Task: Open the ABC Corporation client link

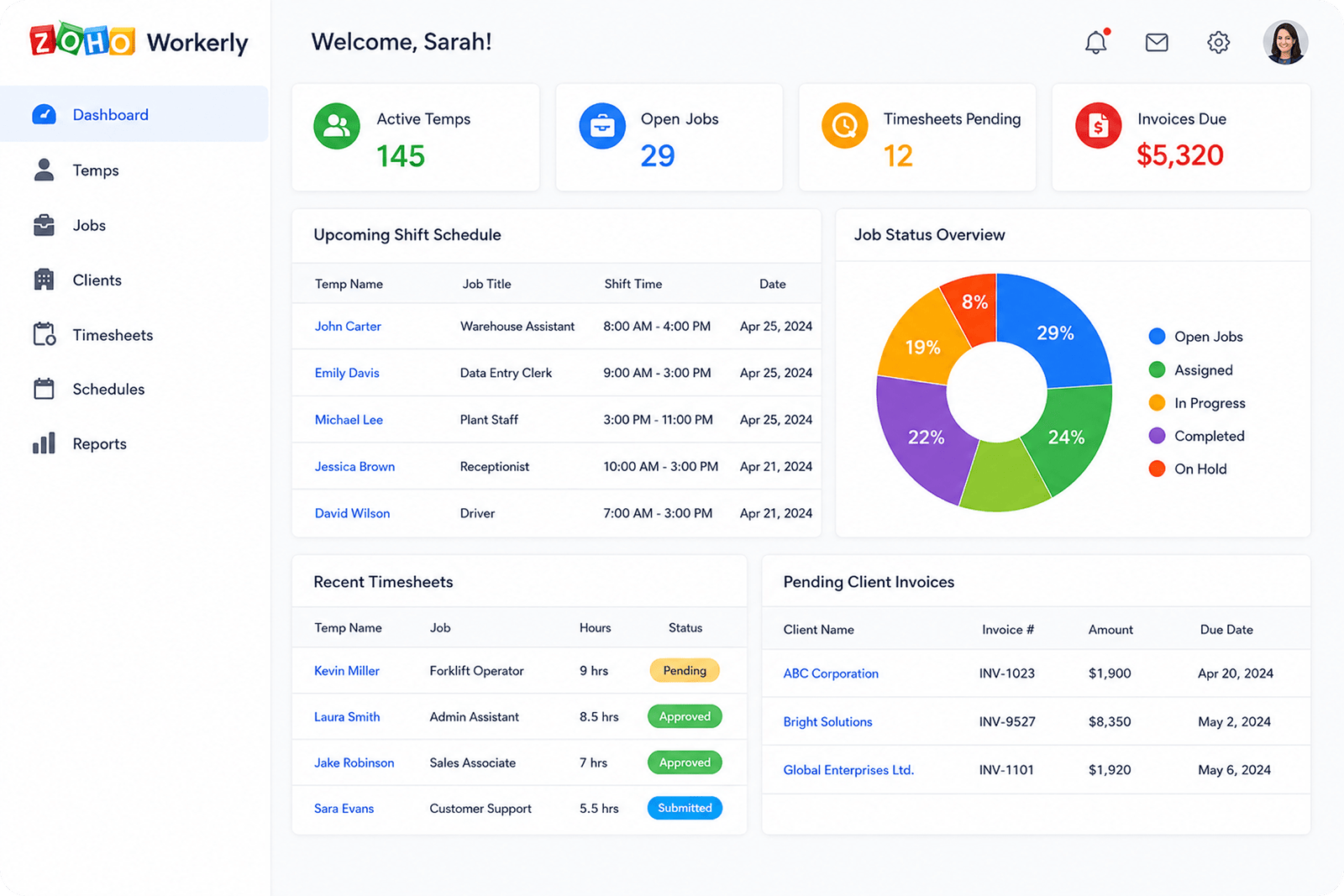Action: (831, 673)
